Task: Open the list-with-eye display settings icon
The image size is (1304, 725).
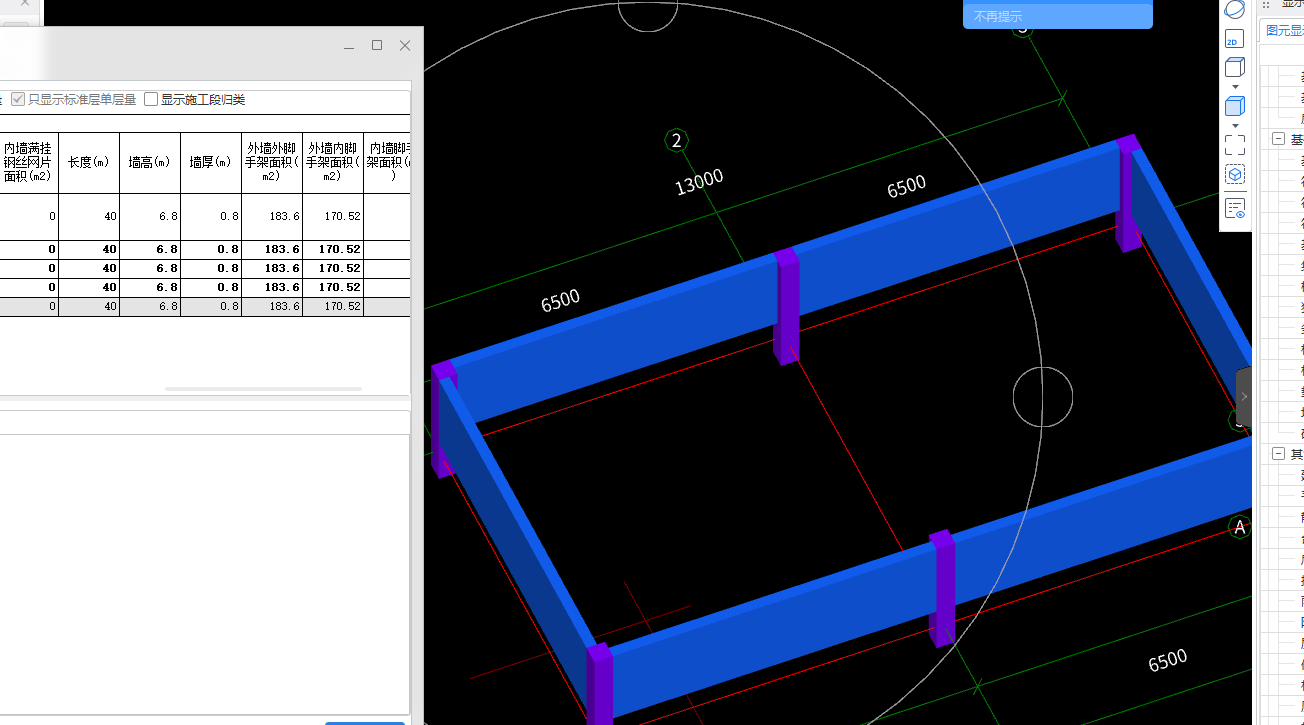Action: coord(1235,208)
